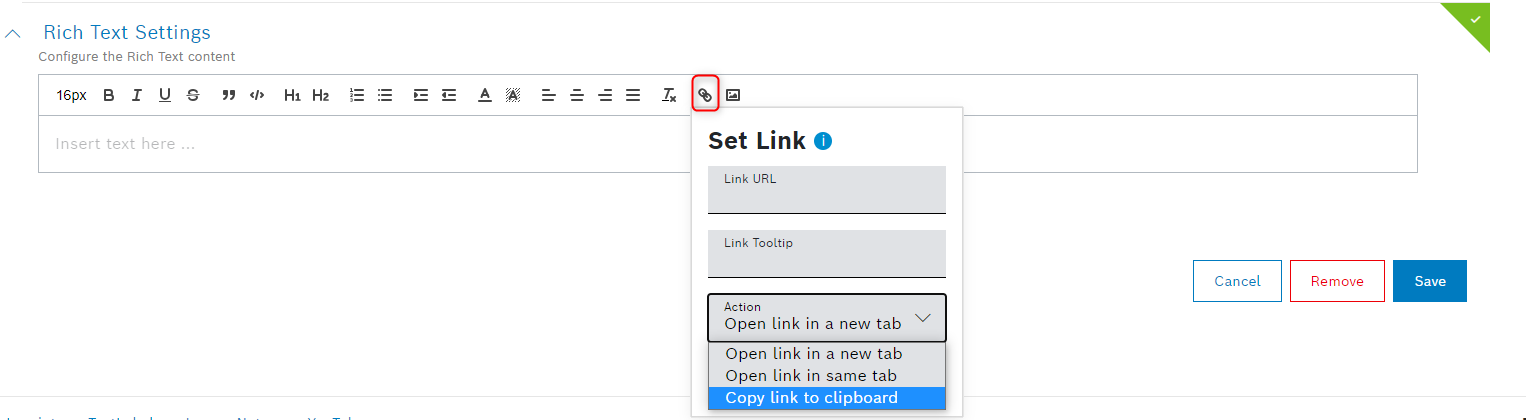
Task: Apply strikethrough formatting
Action: pos(193,95)
